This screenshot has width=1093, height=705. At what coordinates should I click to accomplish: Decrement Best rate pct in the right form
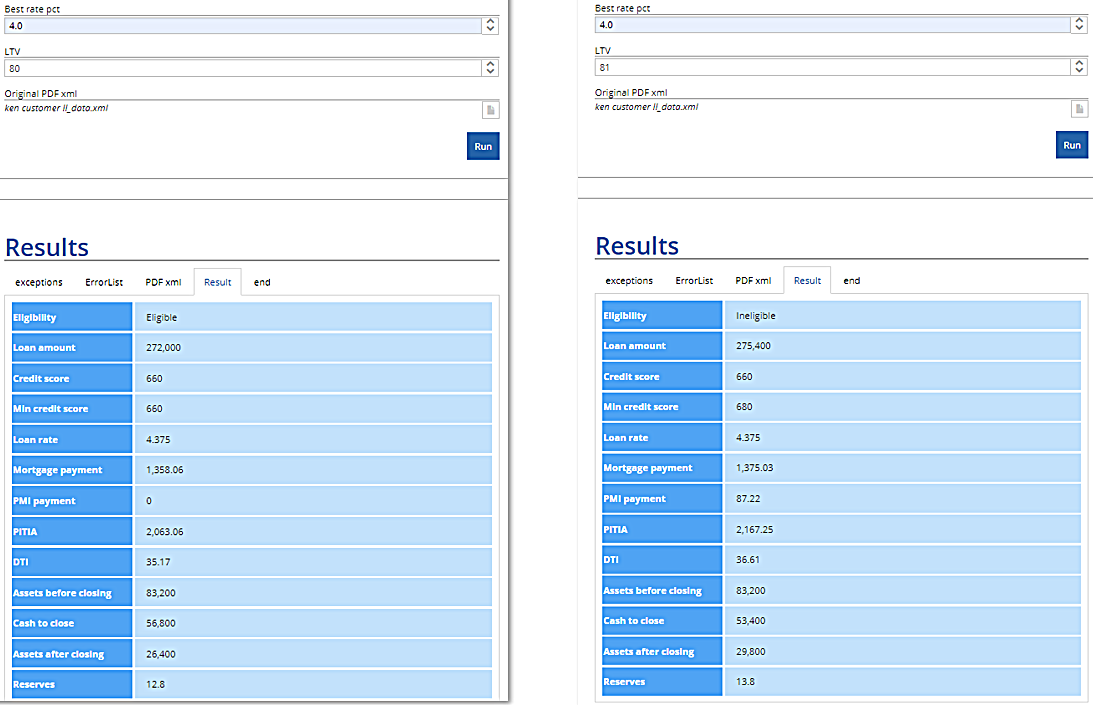coord(1079,29)
